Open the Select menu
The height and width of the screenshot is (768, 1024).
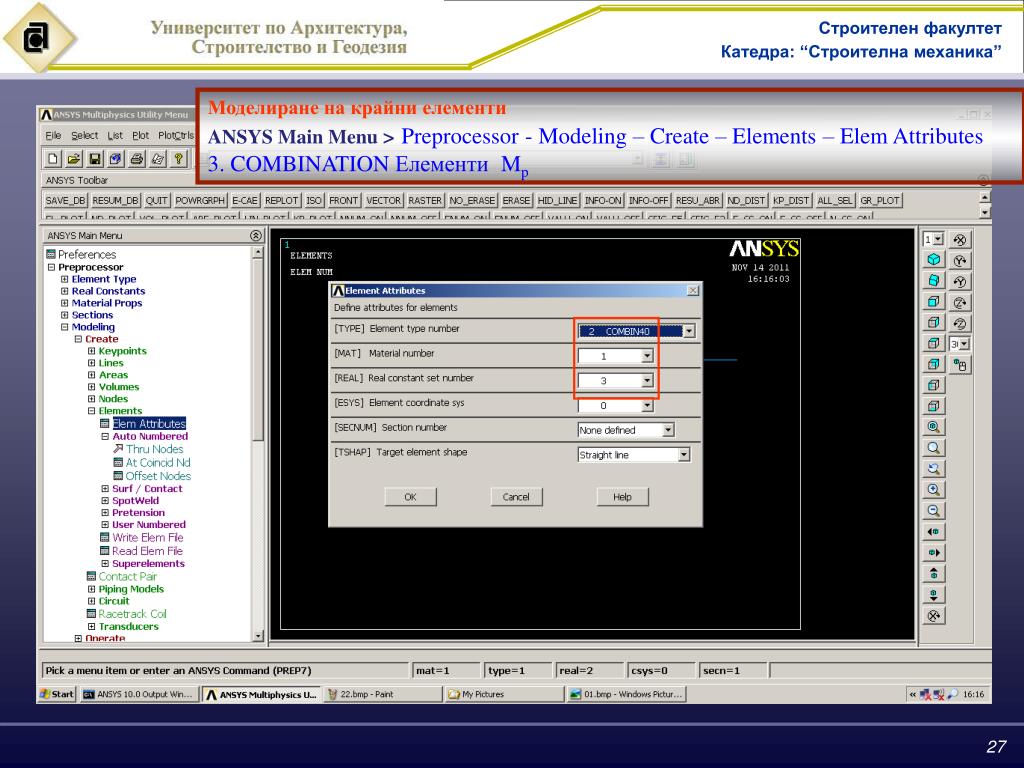84,135
